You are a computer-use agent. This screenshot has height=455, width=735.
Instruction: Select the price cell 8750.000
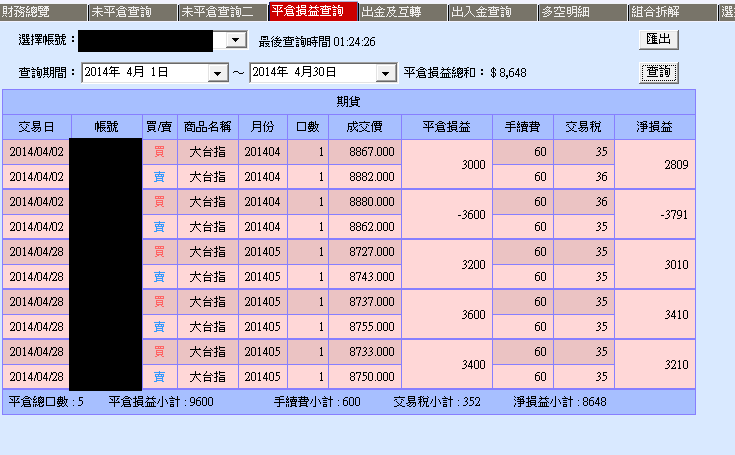pyautogui.click(x=365, y=377)
